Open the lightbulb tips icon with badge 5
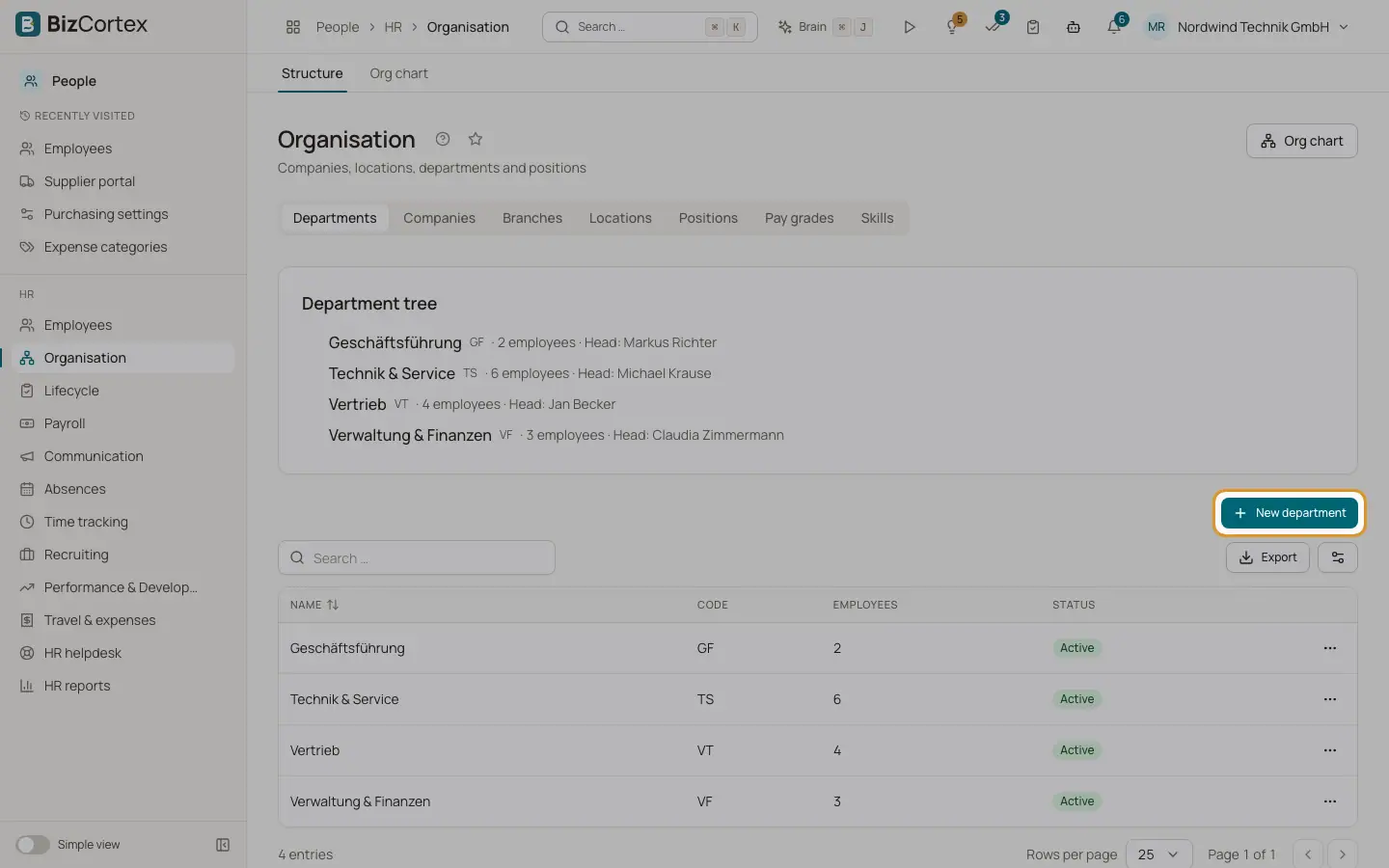Image resolution: width=1389 pixels, height=868 pixels. 952,27
